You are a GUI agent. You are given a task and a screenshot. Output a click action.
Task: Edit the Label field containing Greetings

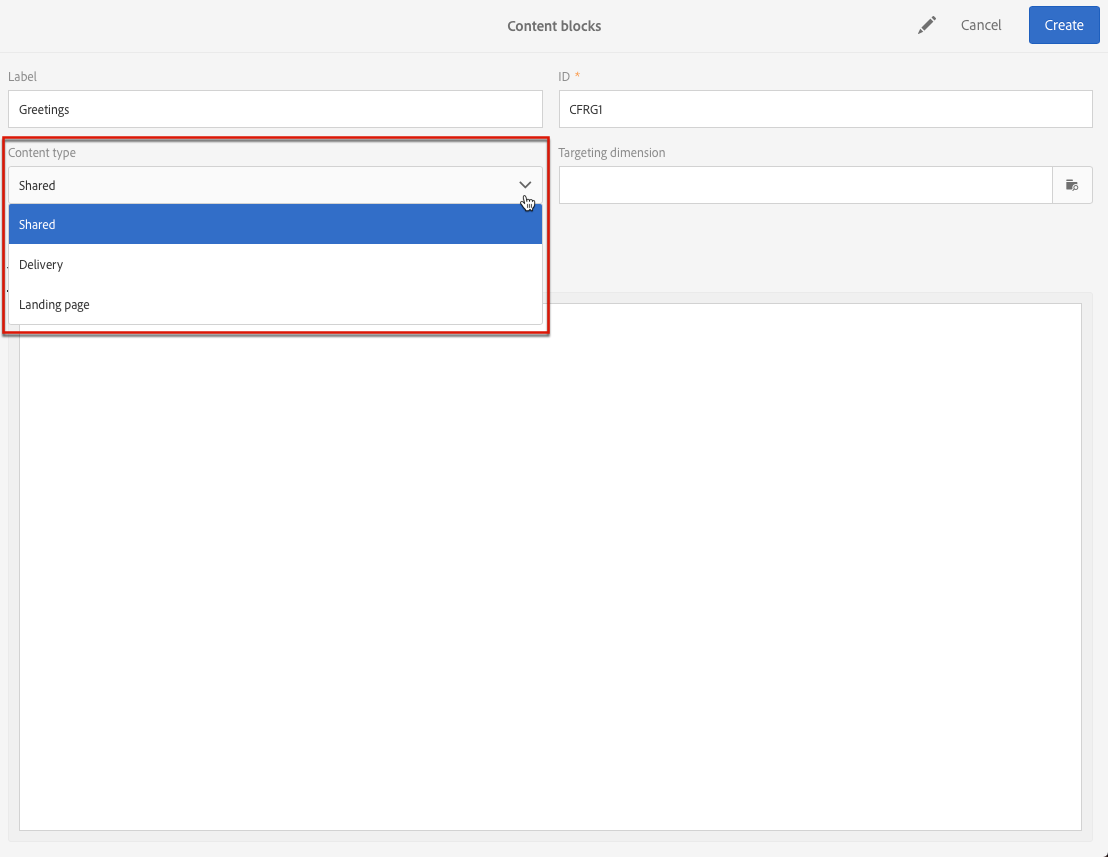(x=276, y=110)
